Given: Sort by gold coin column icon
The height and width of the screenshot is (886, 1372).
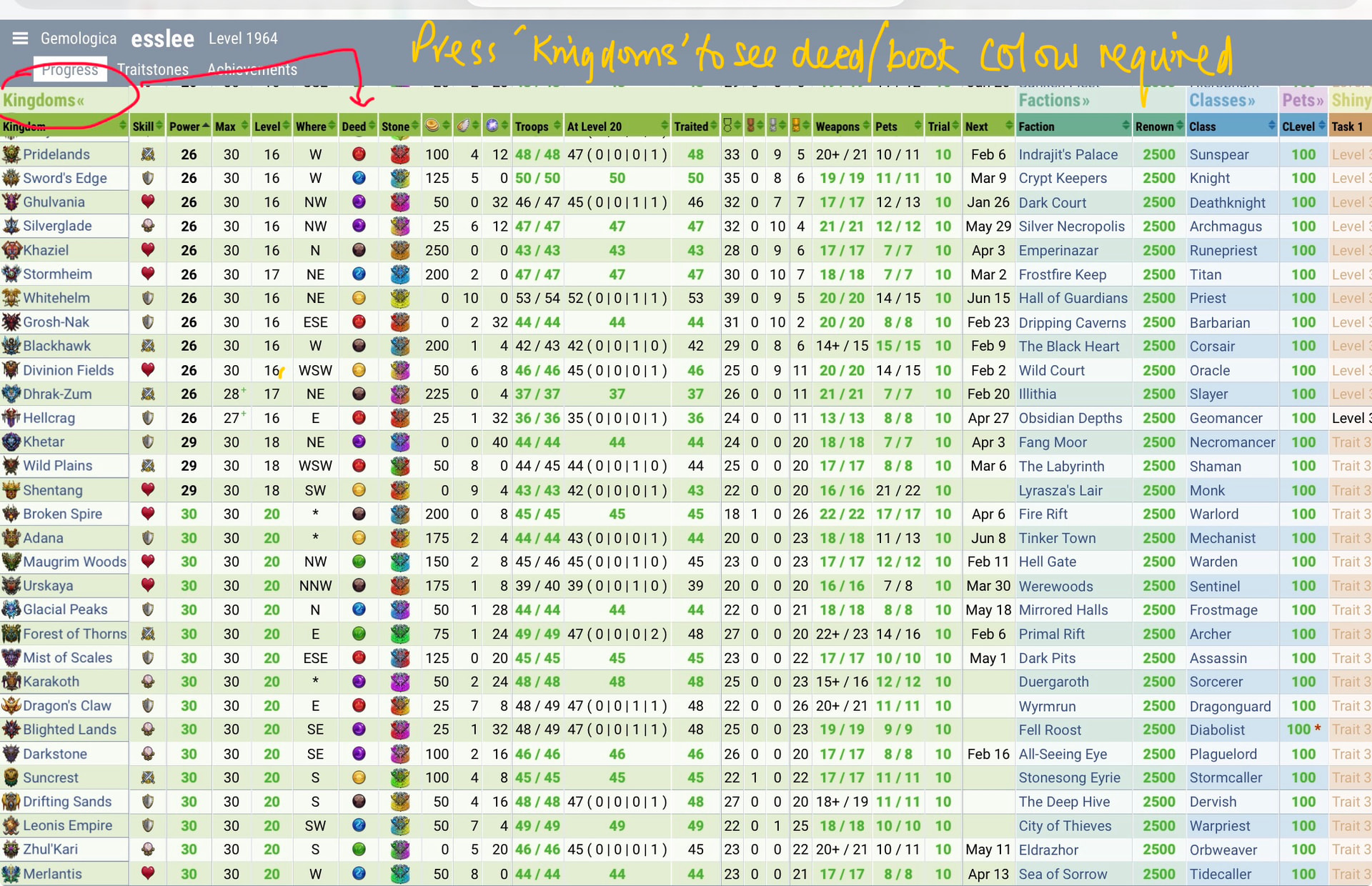Looking at the screenshot, I should (432, 126).
